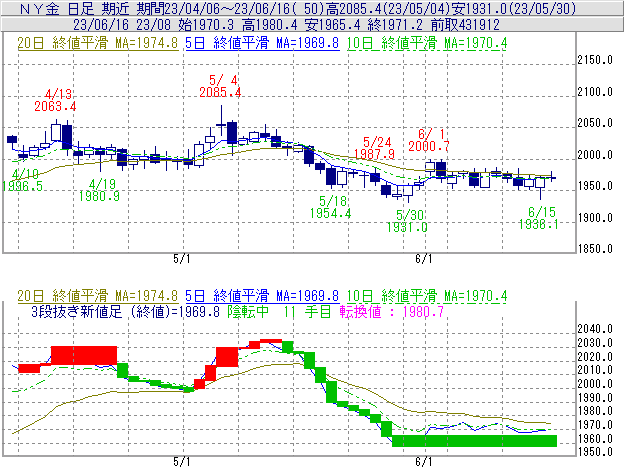The width and height of the screenshot is (624, 475).
Task: Click the 2010.0 lower axis label
Action: (x=595, y=370)
